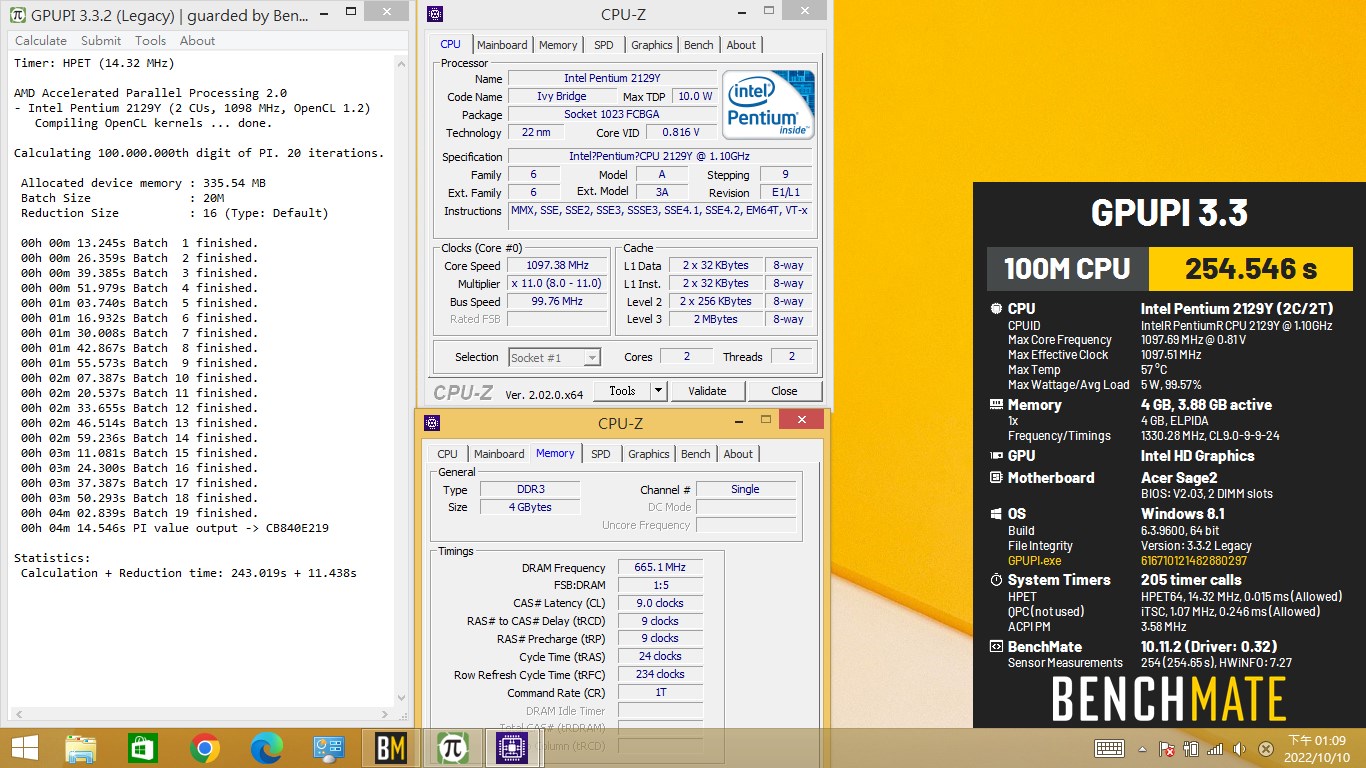
Task: Click the lower CPU-Z window title icon
Action: coord(432,423)
